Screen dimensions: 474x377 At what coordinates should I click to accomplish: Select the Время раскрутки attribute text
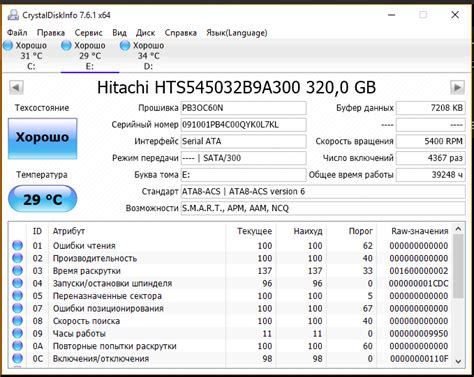click(x=87, y=271)
